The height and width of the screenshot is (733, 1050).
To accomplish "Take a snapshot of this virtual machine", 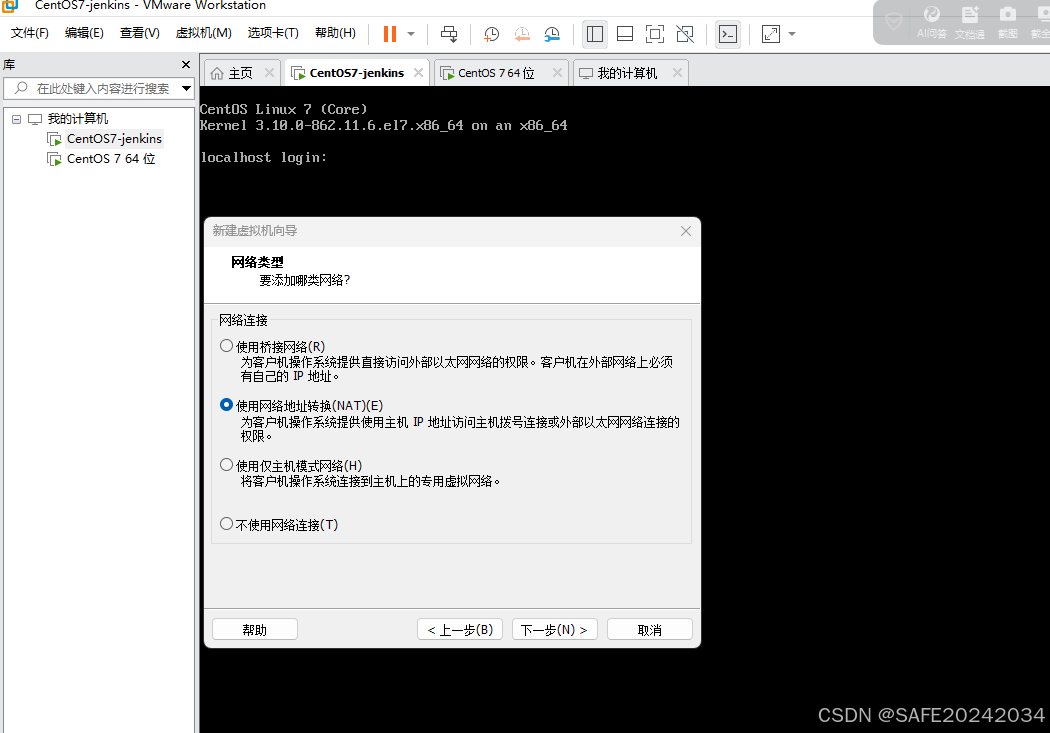I will (x=491, y=34).
